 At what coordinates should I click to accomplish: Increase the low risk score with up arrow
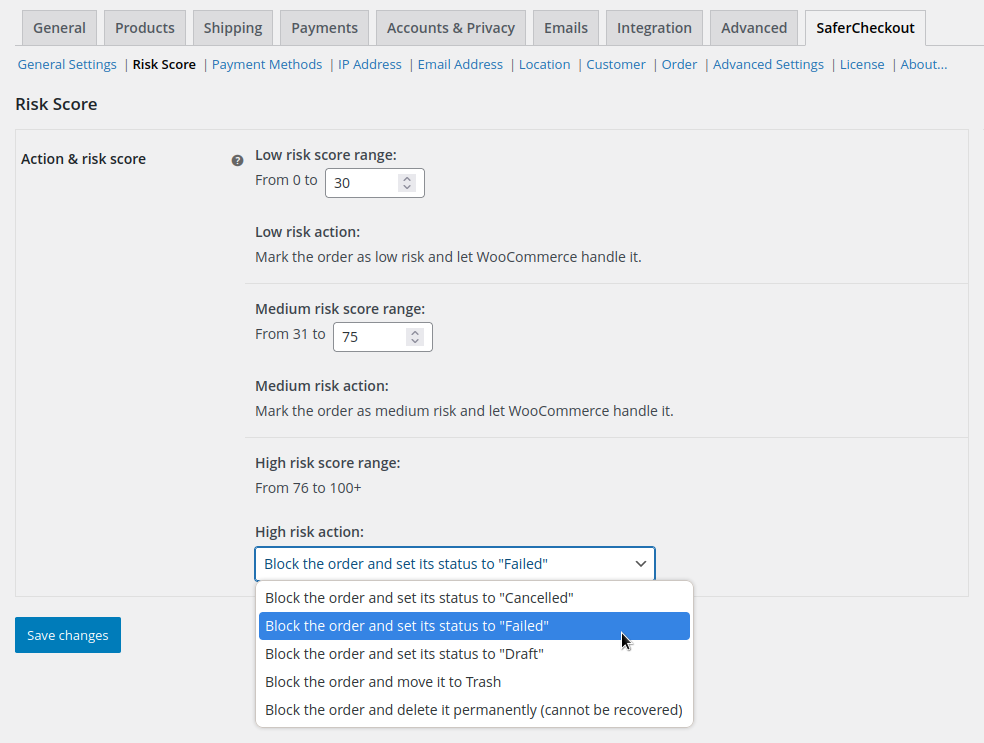407,178
